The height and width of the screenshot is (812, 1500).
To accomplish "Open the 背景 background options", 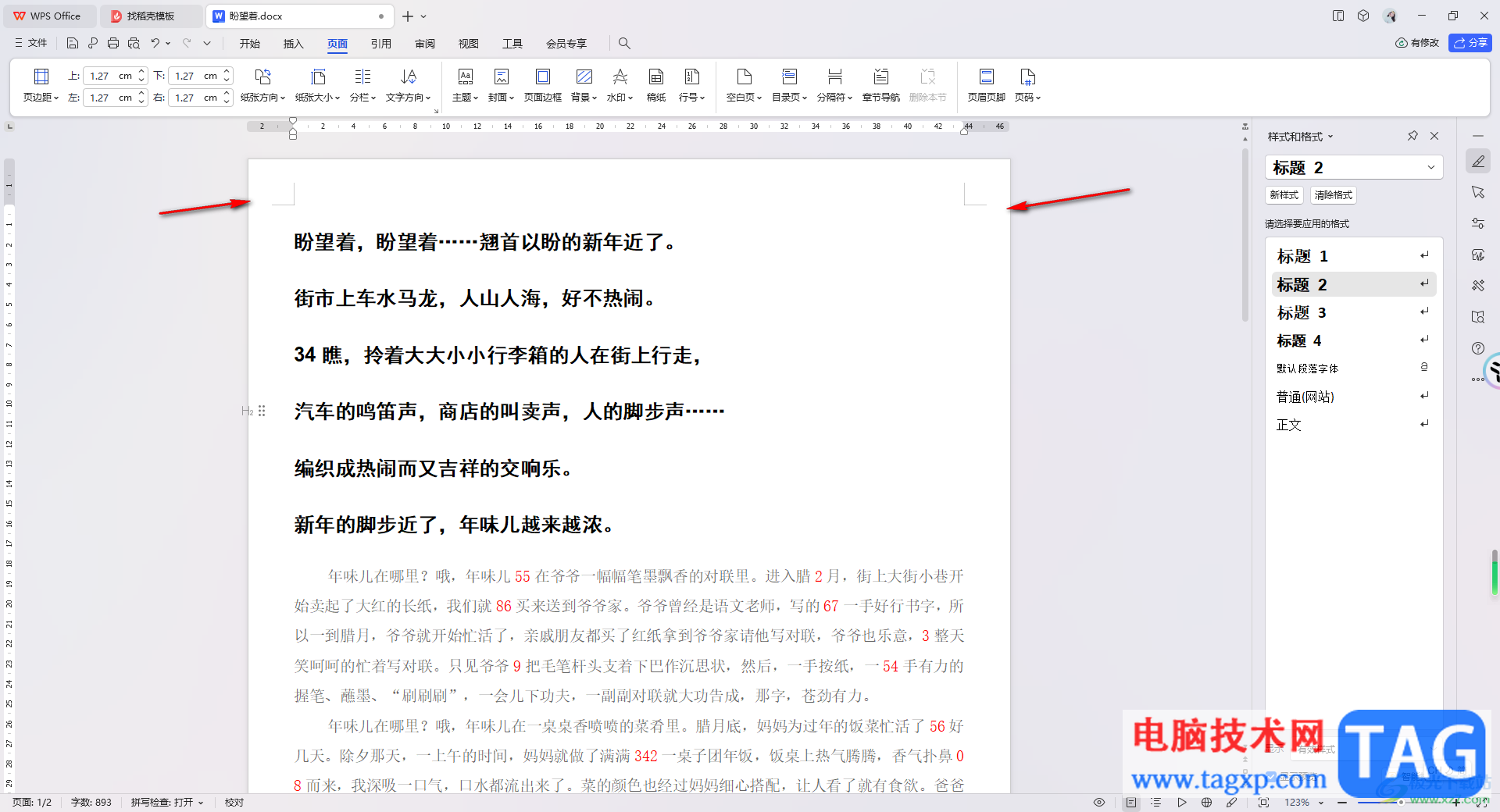I will click(584, 85).
